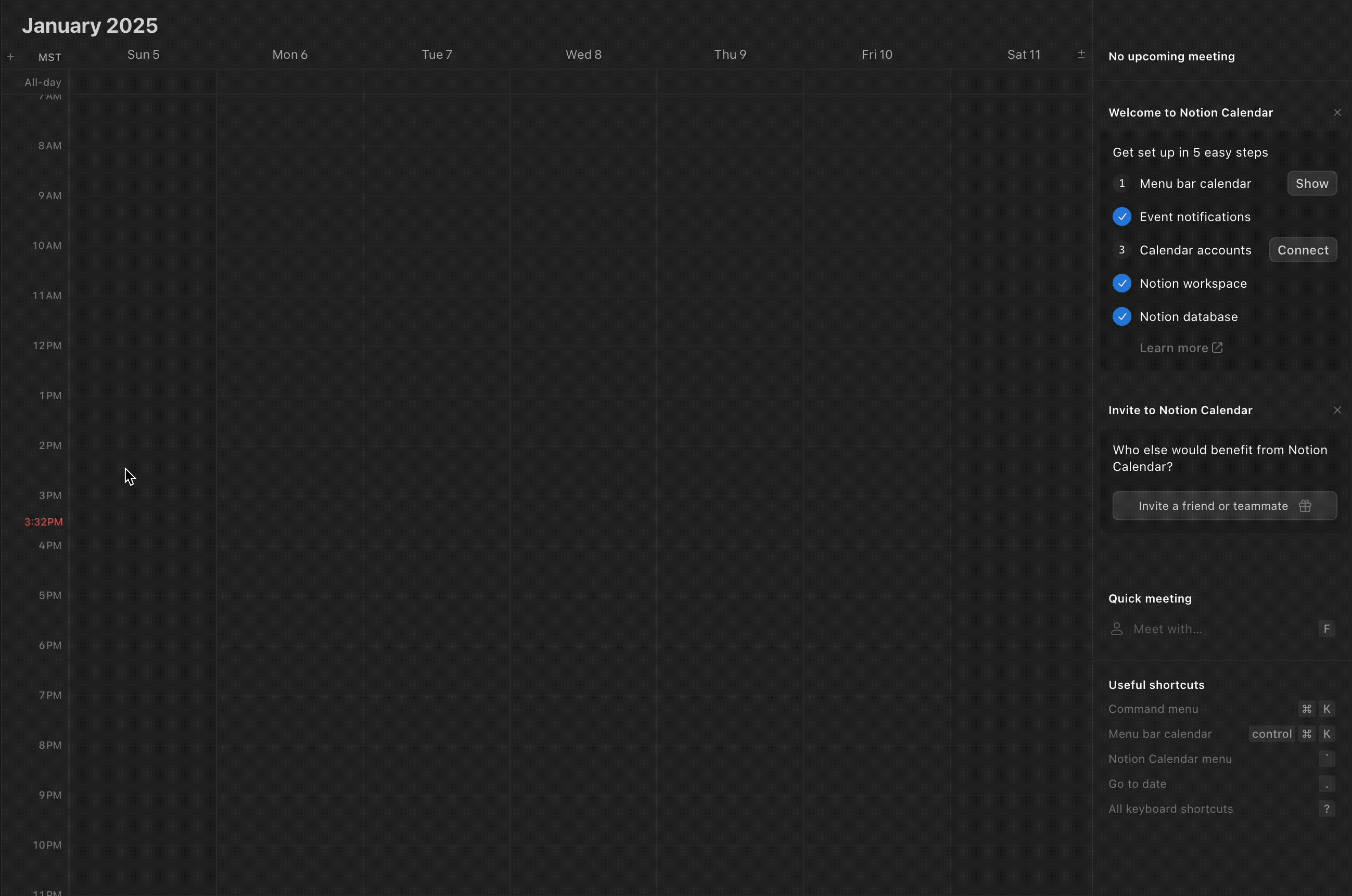Click All keyboard shortcuts row
The image size is (1352, 896).
(1222, 809)
